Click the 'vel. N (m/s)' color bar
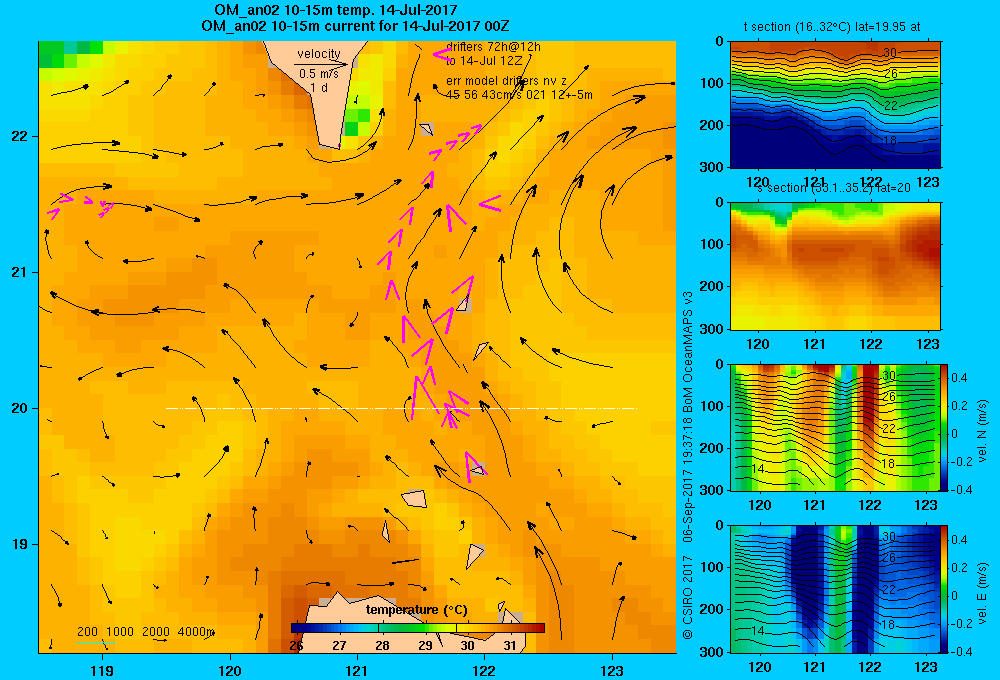The image size is (1000, 680). 945,427
